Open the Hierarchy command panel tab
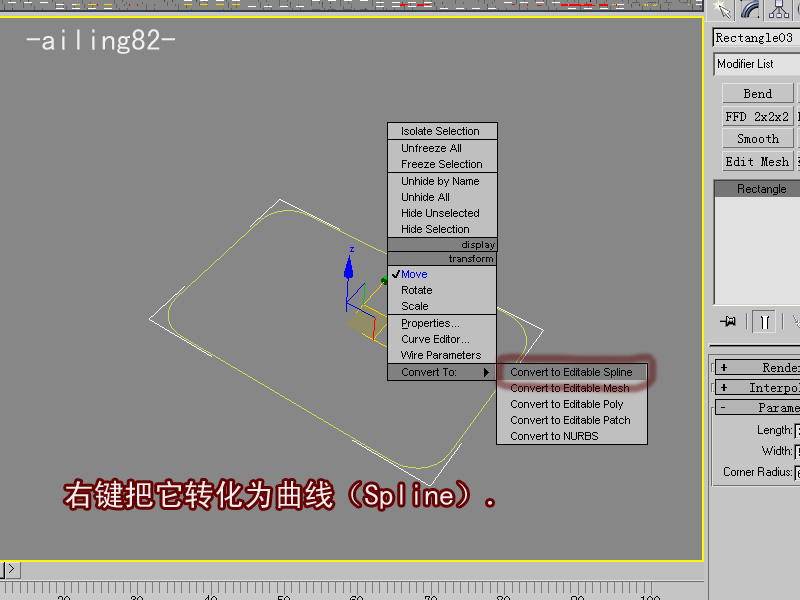The width and height of the screenshot is (800, 600). [x=779, y=10]
